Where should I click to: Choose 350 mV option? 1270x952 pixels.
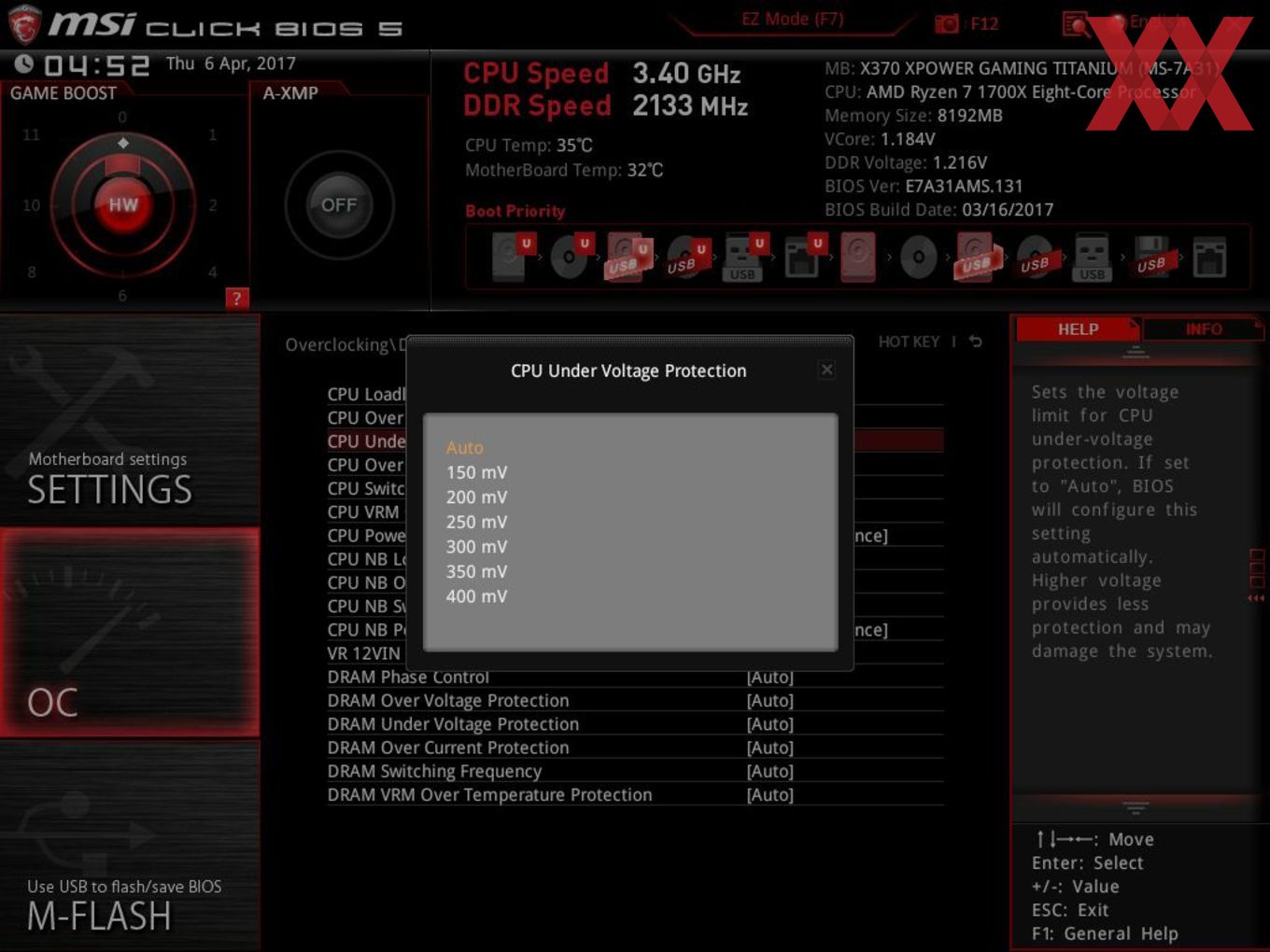click(x=476, y=571)
